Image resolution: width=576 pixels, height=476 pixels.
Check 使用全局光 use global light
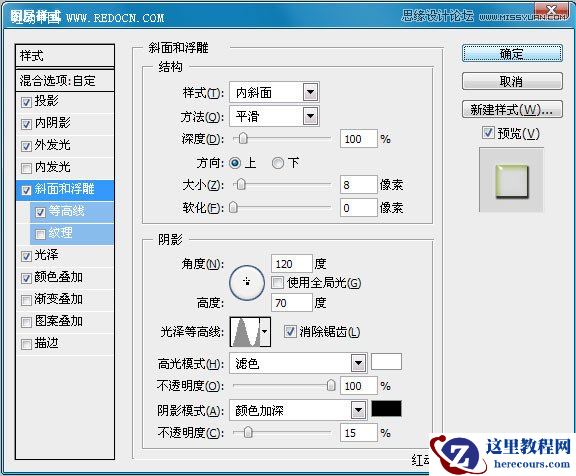pos(277,282)
